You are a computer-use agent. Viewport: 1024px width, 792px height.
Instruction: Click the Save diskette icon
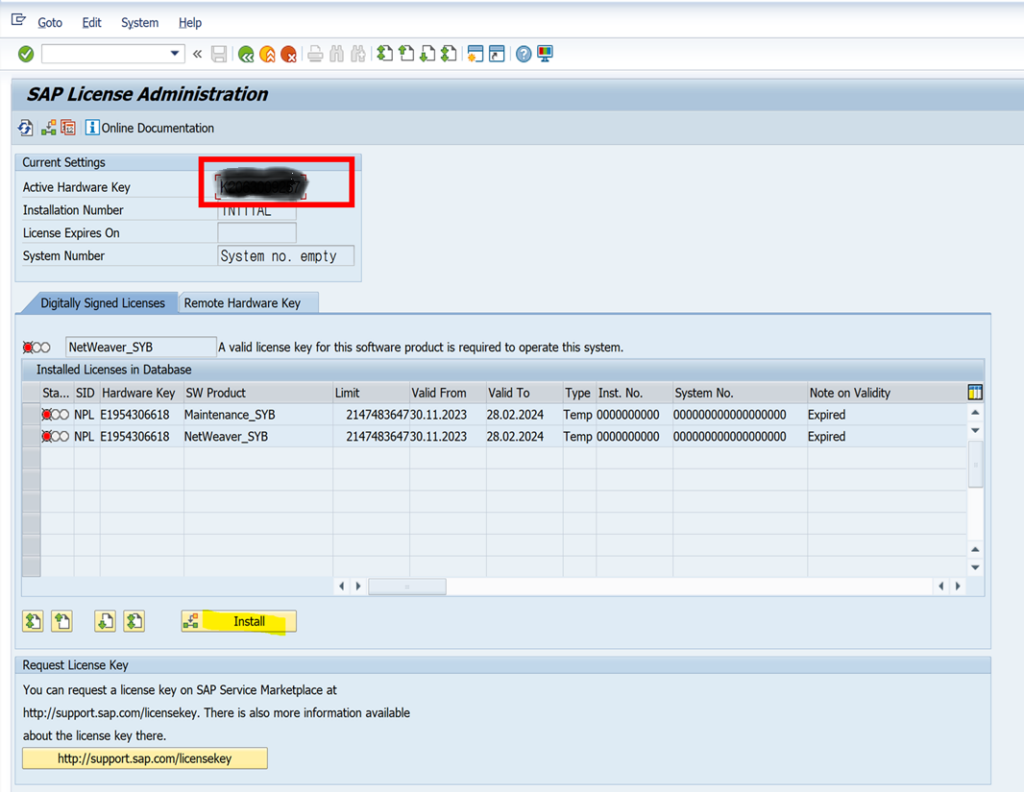(x=219, y=54)
